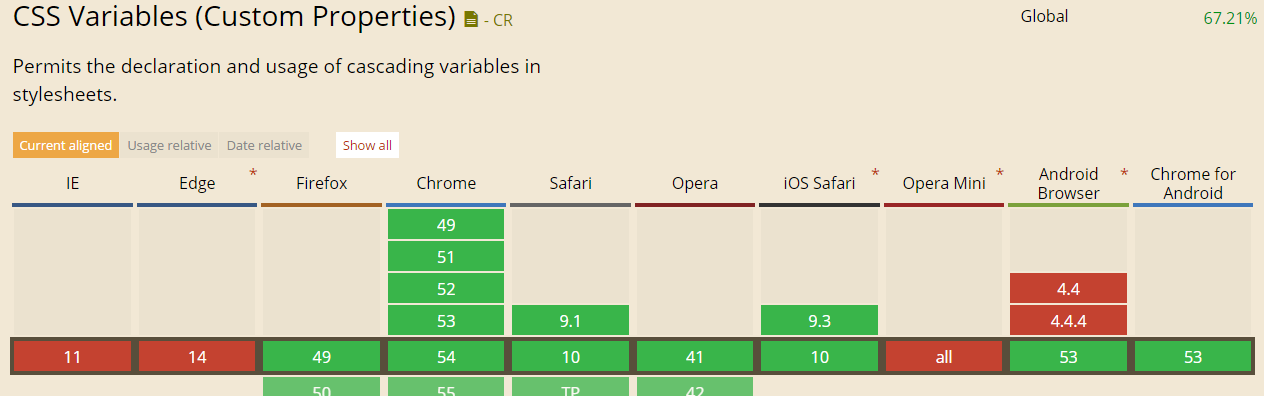Select the Opera Mini all cell
The height and width of the screenshot is (396, 1264).
coord(944,357)
